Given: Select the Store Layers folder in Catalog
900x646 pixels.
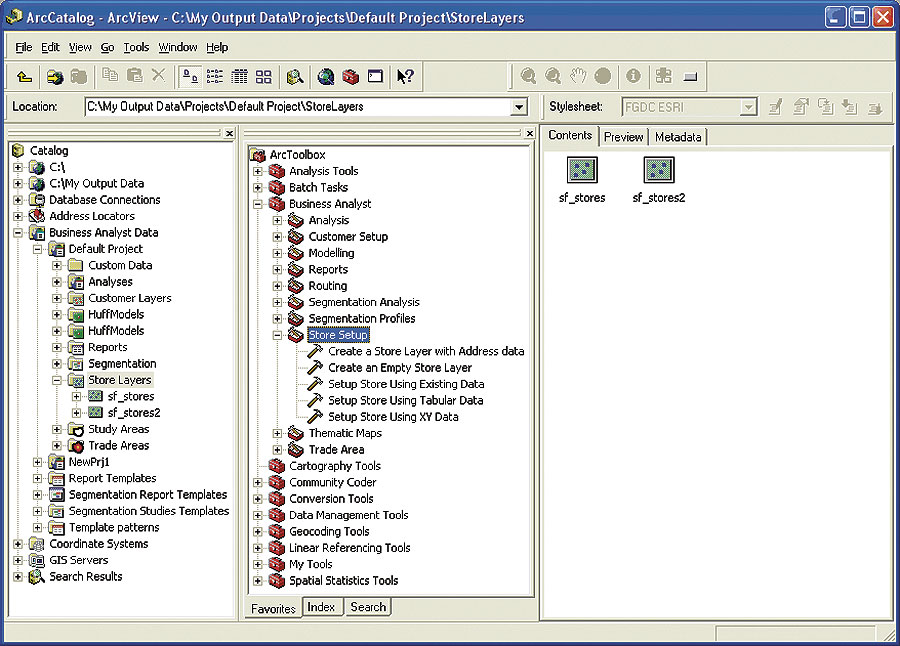Looking at the screenshot, I should pyautogui.click(x=119, y=380).
